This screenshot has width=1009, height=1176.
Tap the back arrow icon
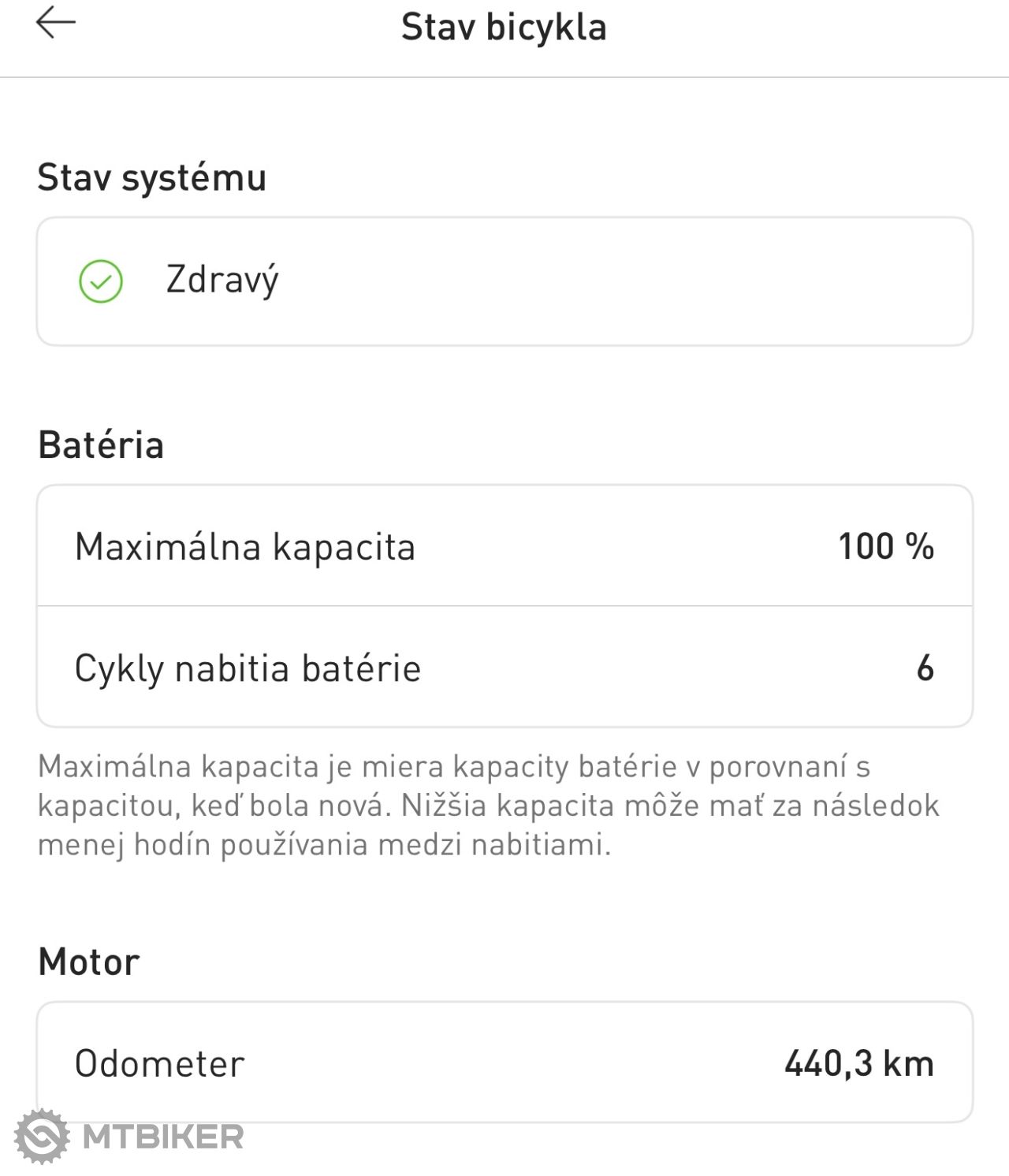[55, 23]
